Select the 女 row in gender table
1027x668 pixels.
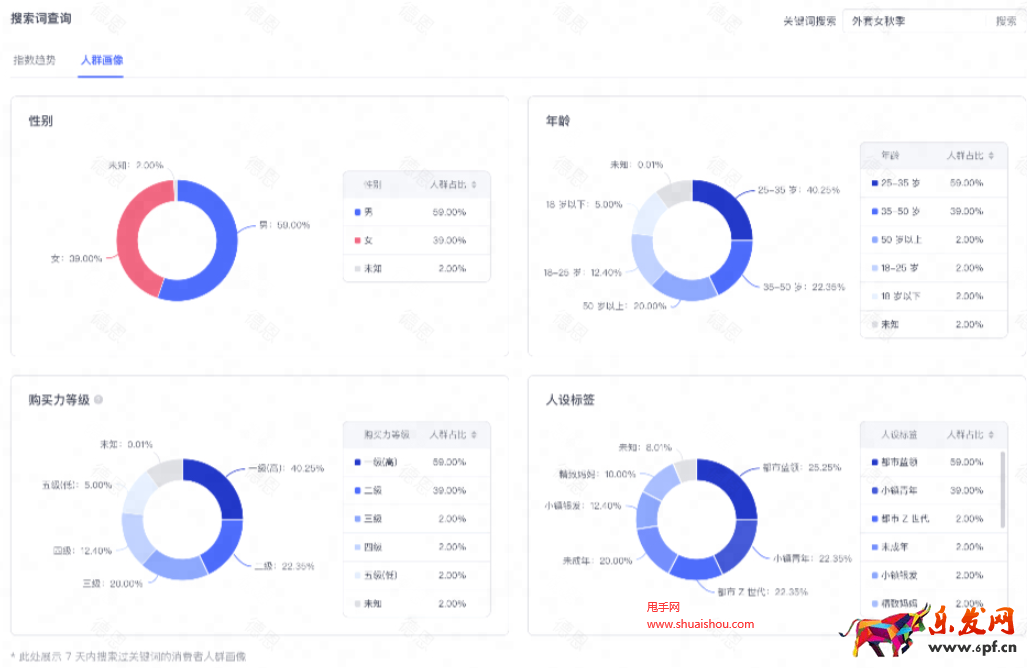coord(417,240)
